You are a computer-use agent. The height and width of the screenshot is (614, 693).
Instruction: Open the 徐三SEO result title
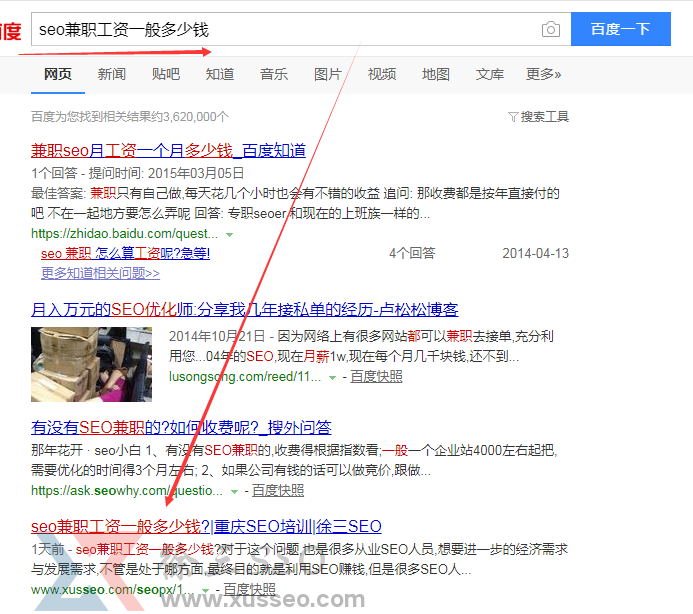point(206,526)
